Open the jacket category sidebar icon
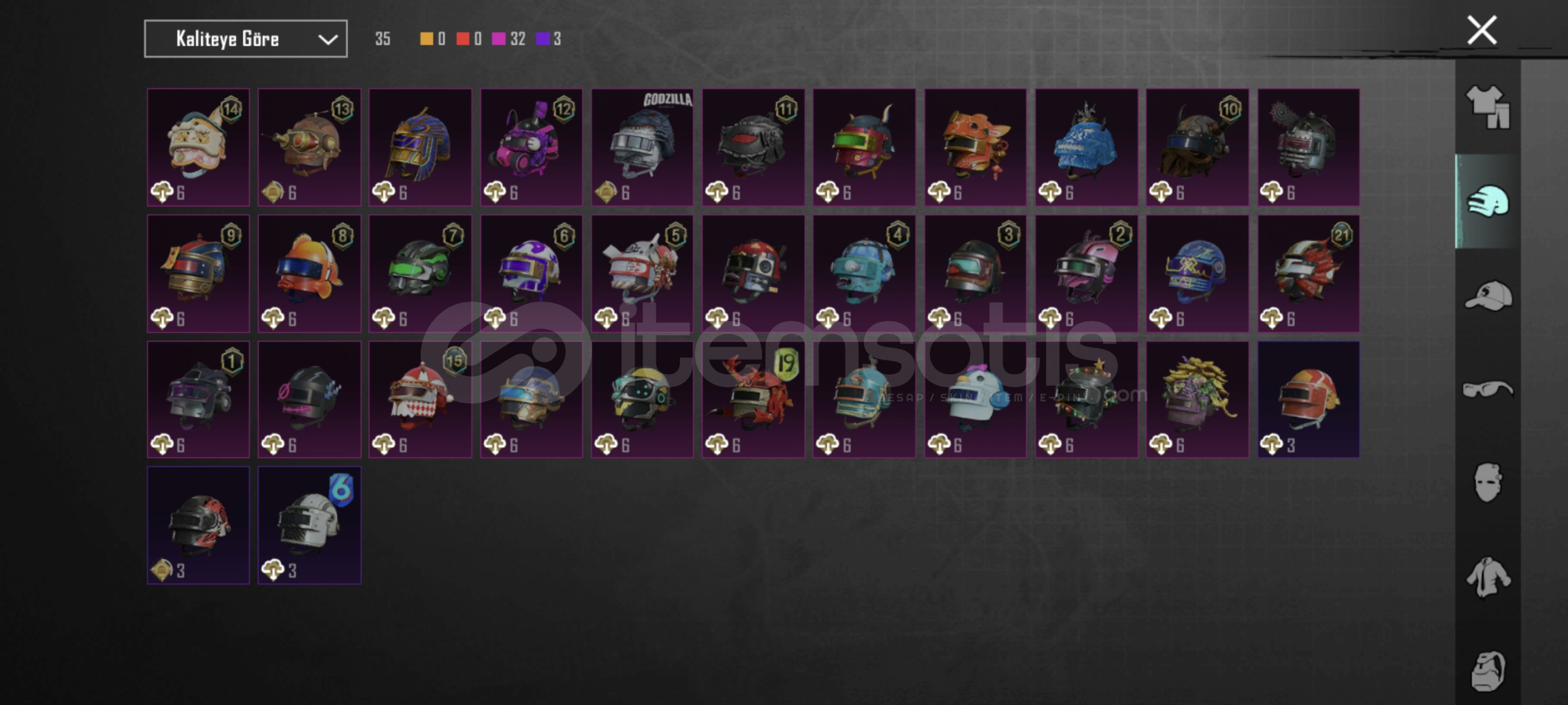Viewport: 1568px width, 705px height. tap(1488, 577)
